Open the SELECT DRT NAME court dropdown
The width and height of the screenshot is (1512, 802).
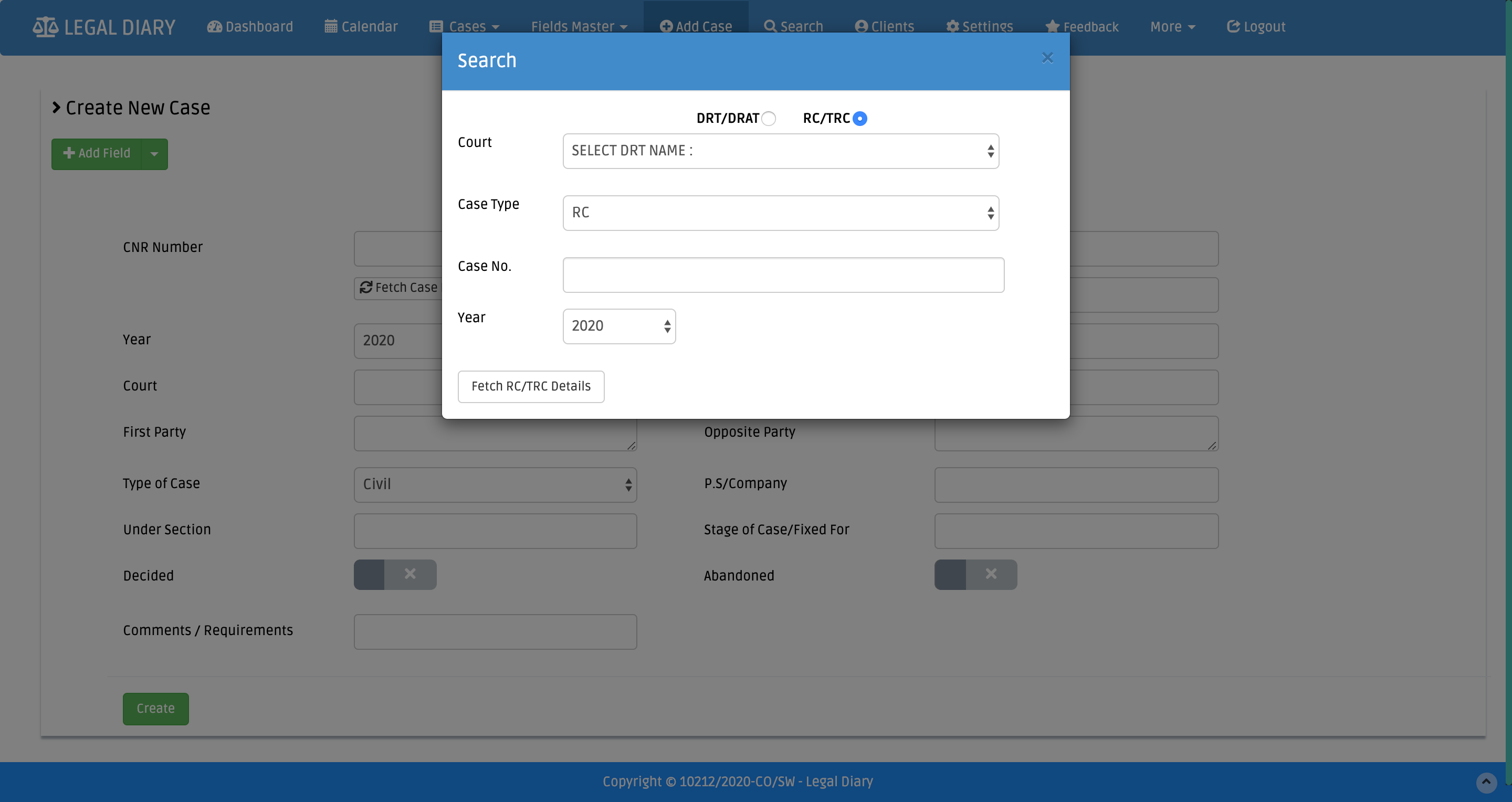(781, 151)
